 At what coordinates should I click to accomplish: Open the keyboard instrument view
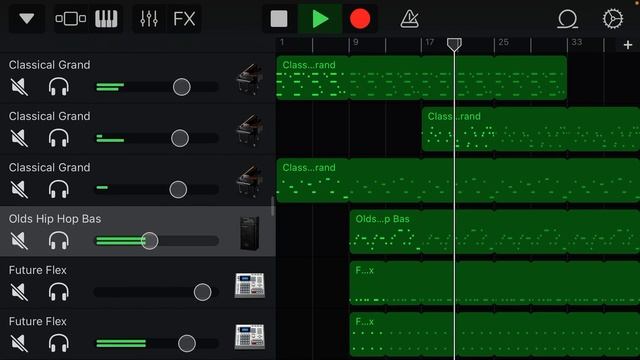click(106, 19)
